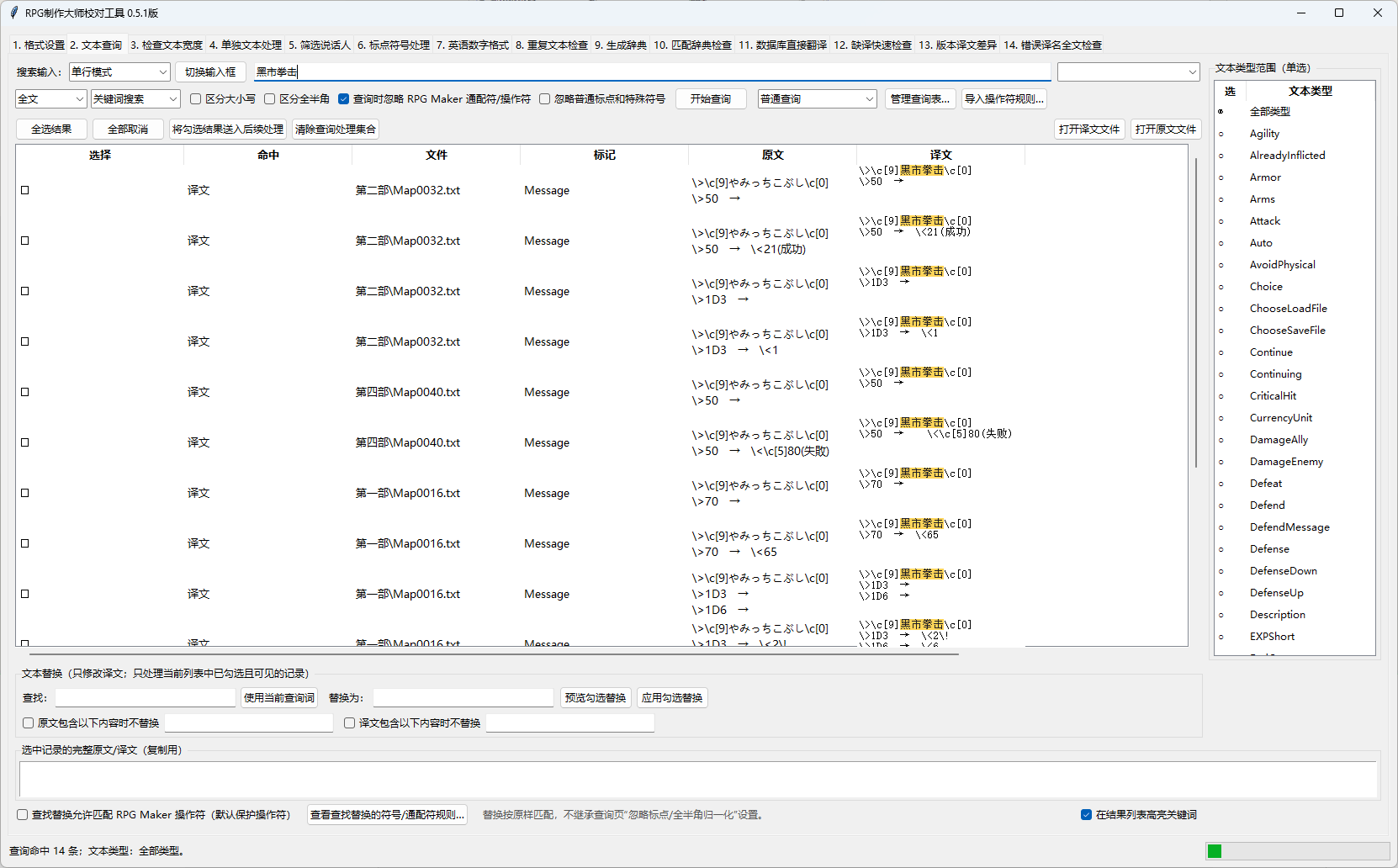Click 使用当前查询词 button
Viewport: 1398px width, 868px height.
(279, 697)
